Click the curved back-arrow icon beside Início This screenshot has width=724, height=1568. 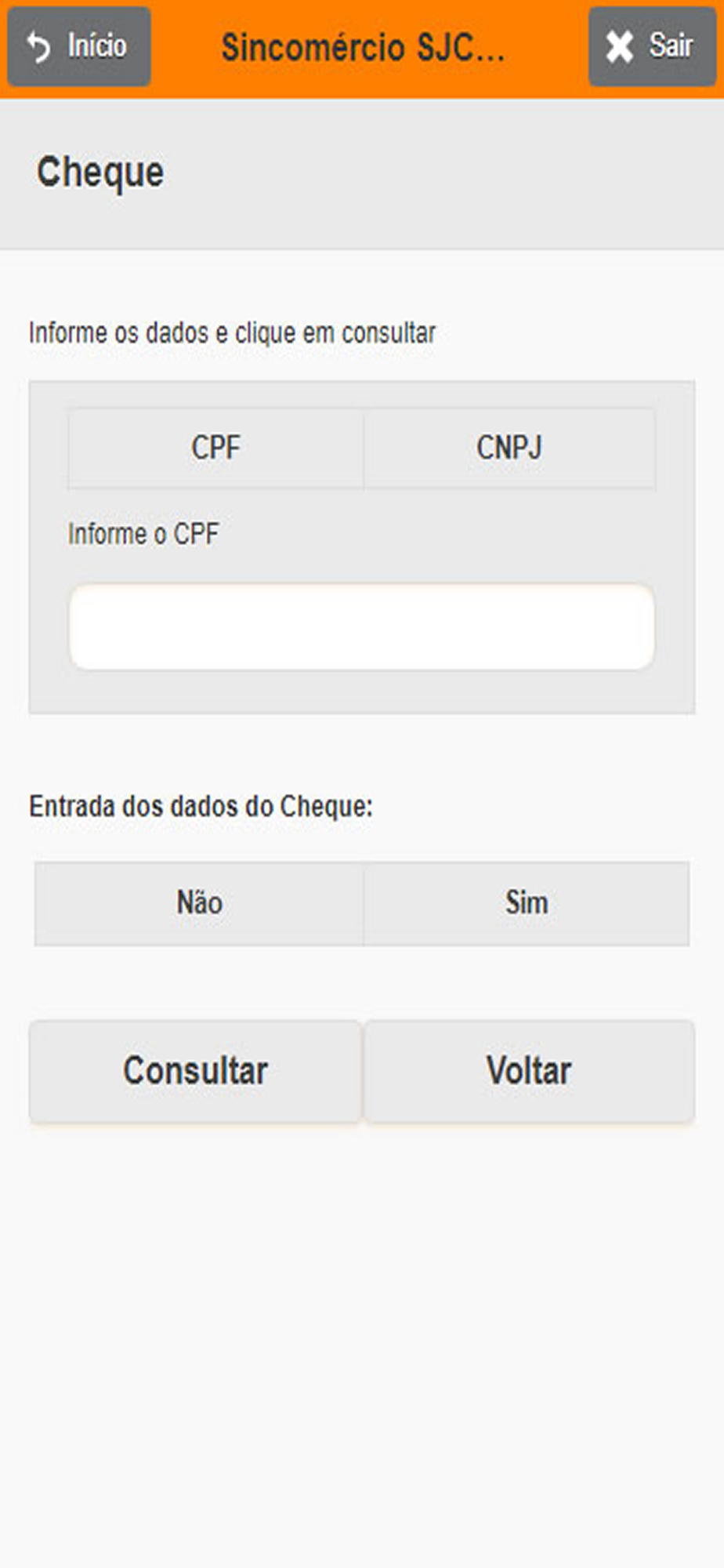38,47
